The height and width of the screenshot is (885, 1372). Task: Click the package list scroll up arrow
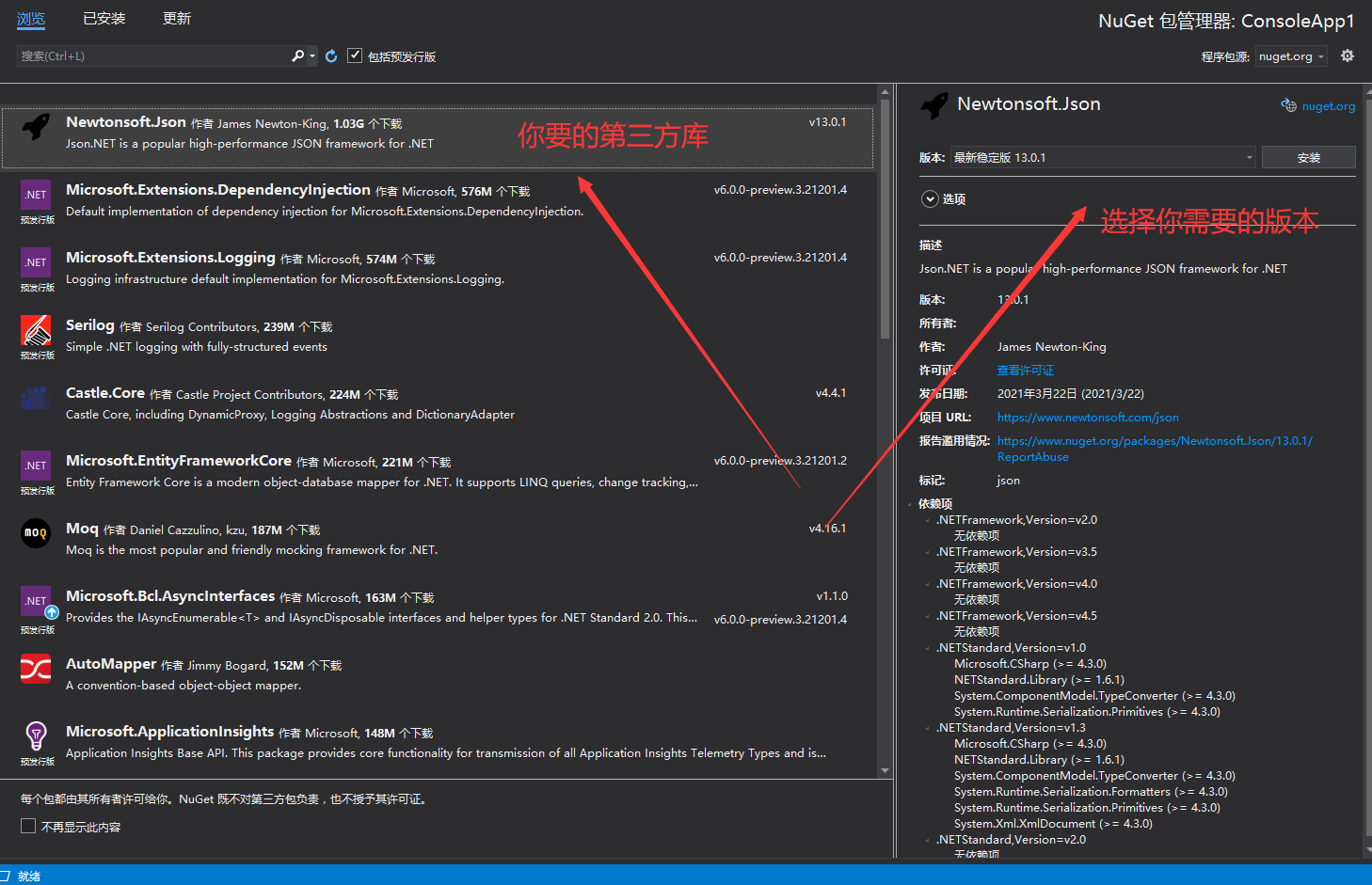(x=885, y=92)
